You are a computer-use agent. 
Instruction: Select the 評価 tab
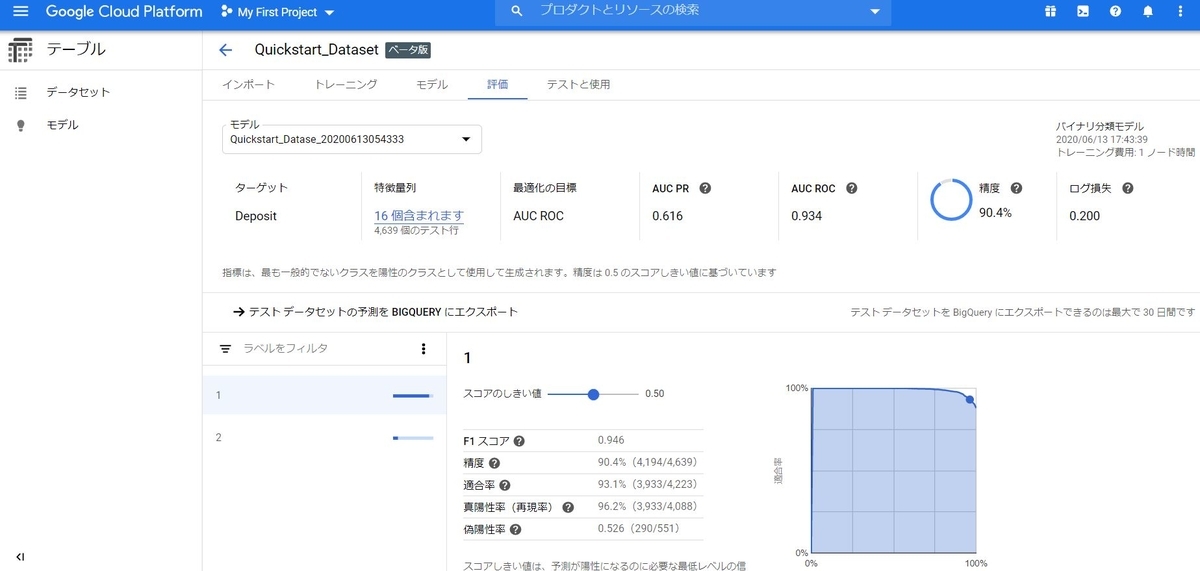[497, 85]
